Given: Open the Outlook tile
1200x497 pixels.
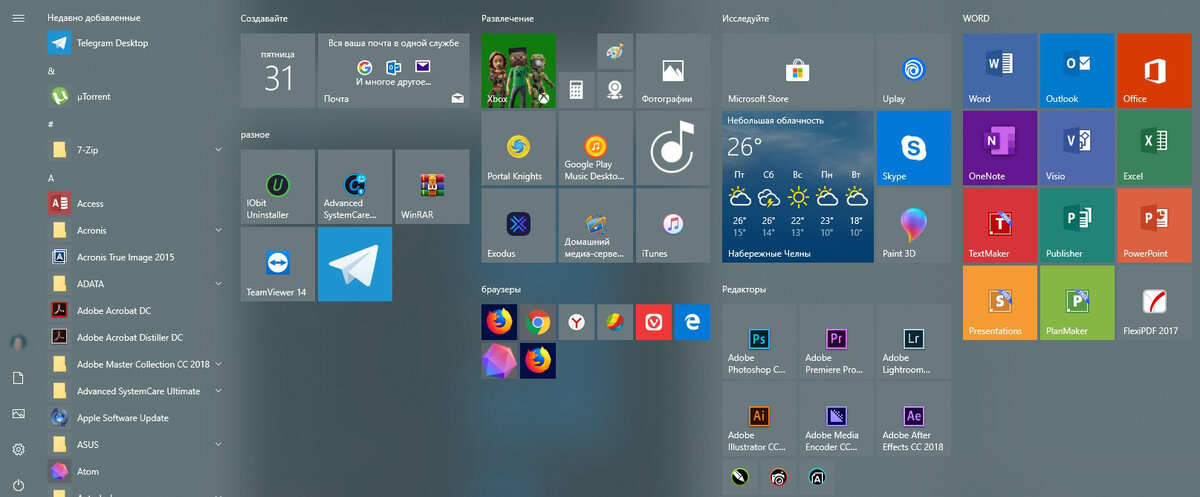Looking at the screenshot, I should [x=1077, y=70].
